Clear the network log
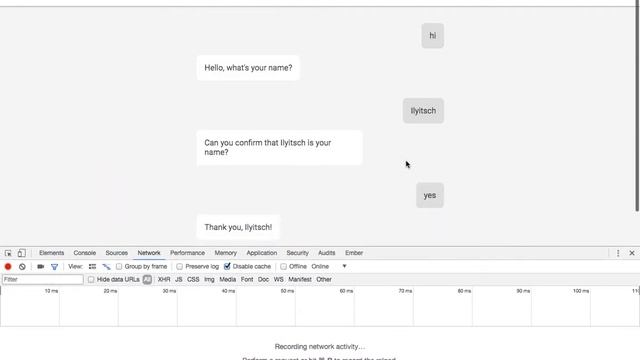This screenshot has height=360, width=640. [x=22, y=267]
